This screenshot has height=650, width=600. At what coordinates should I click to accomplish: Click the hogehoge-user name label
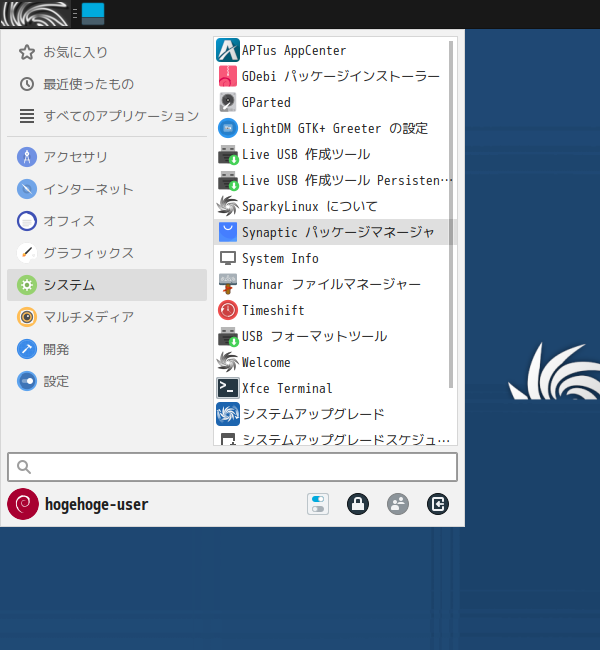click(x=96, y=504)
